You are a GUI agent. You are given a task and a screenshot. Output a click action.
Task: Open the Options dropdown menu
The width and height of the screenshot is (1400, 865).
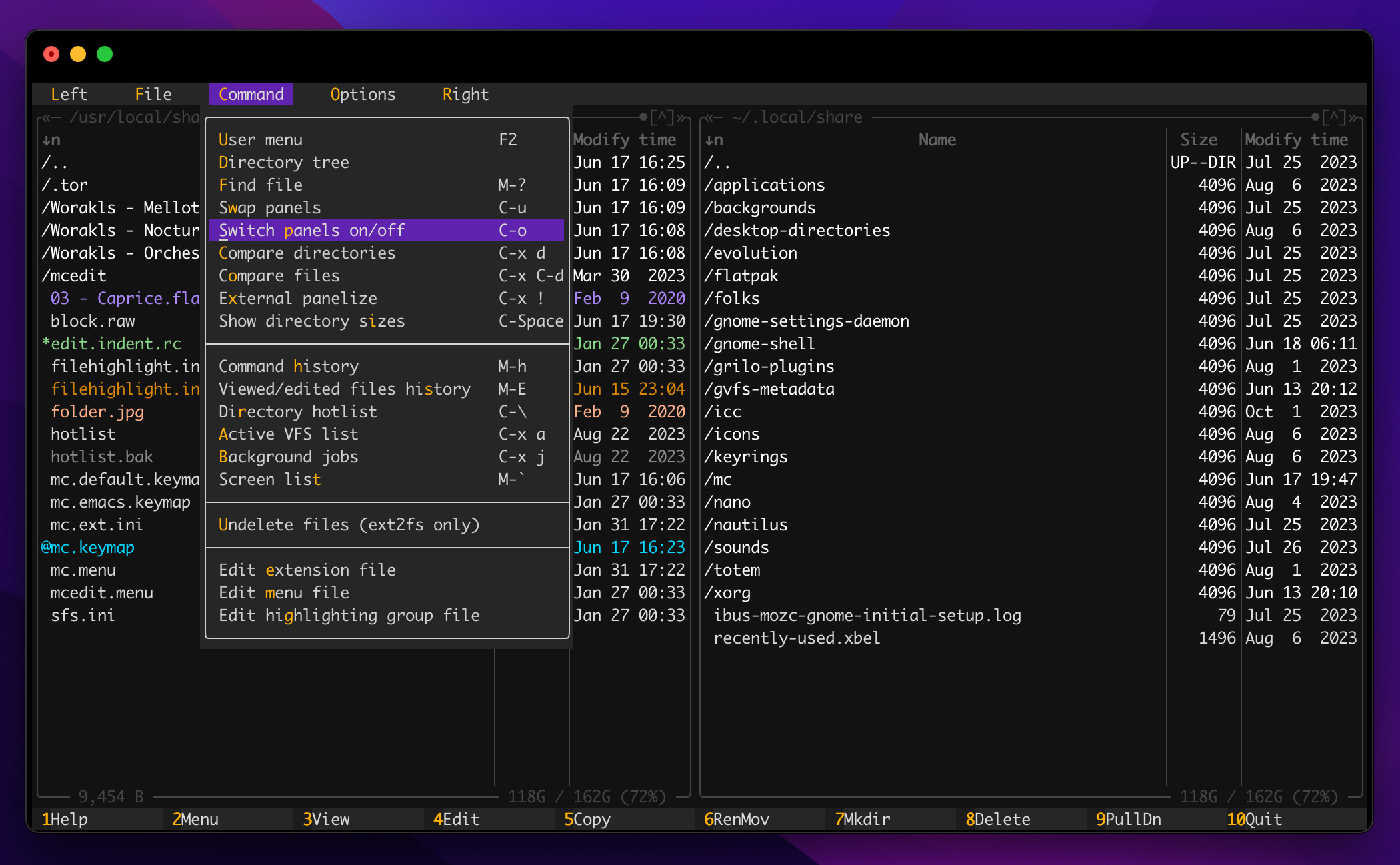(x=363, y=95)
